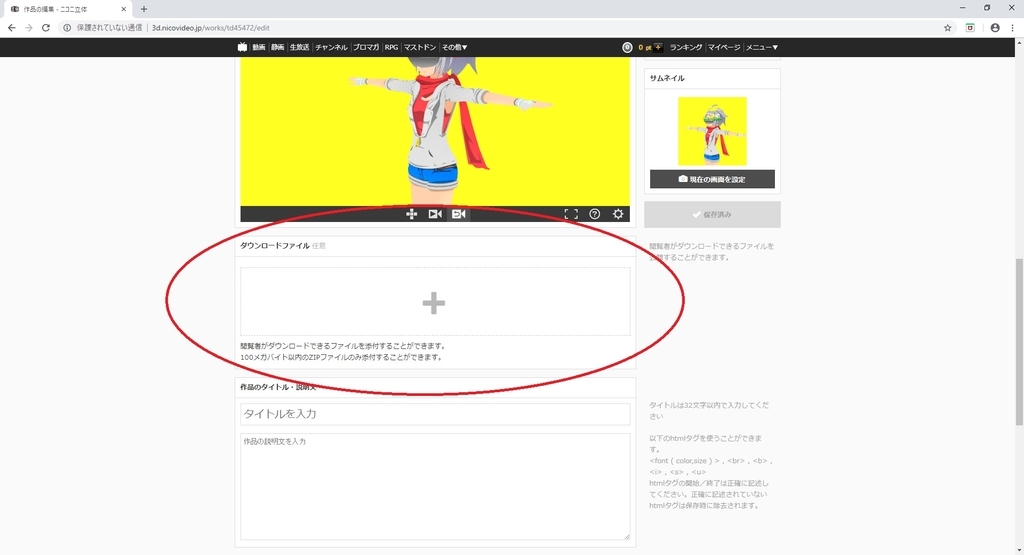Expand the その他 dropdown in the nav bar
The height and width of the screenshot is (555, 1024).
(454, 47)
